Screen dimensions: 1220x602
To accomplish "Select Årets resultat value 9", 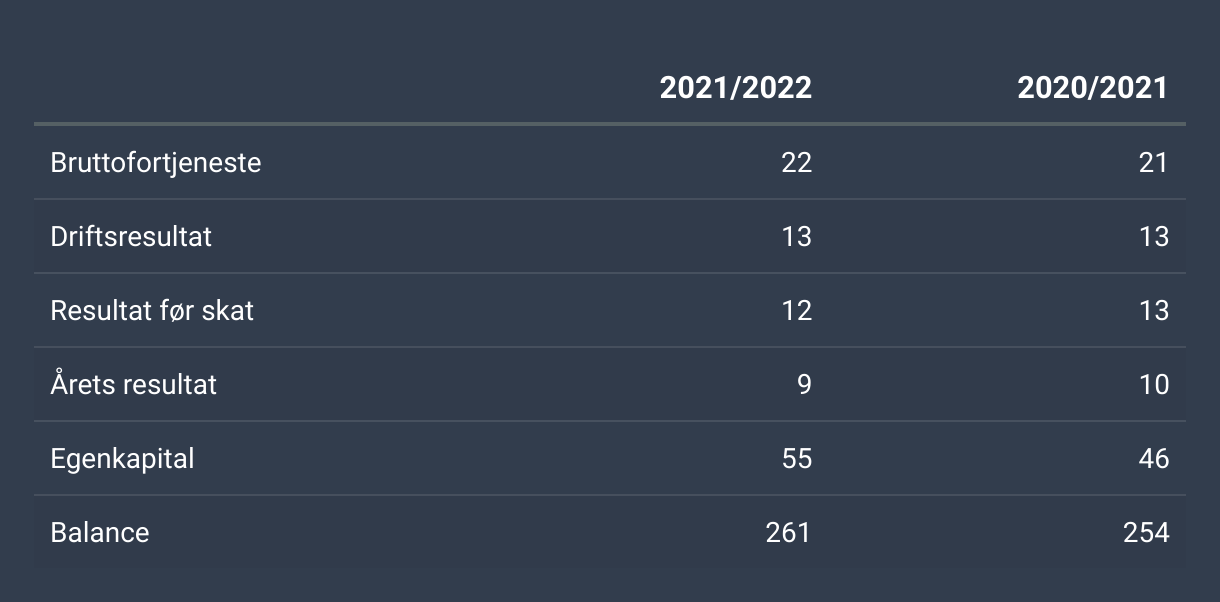I will coord(804,384).
